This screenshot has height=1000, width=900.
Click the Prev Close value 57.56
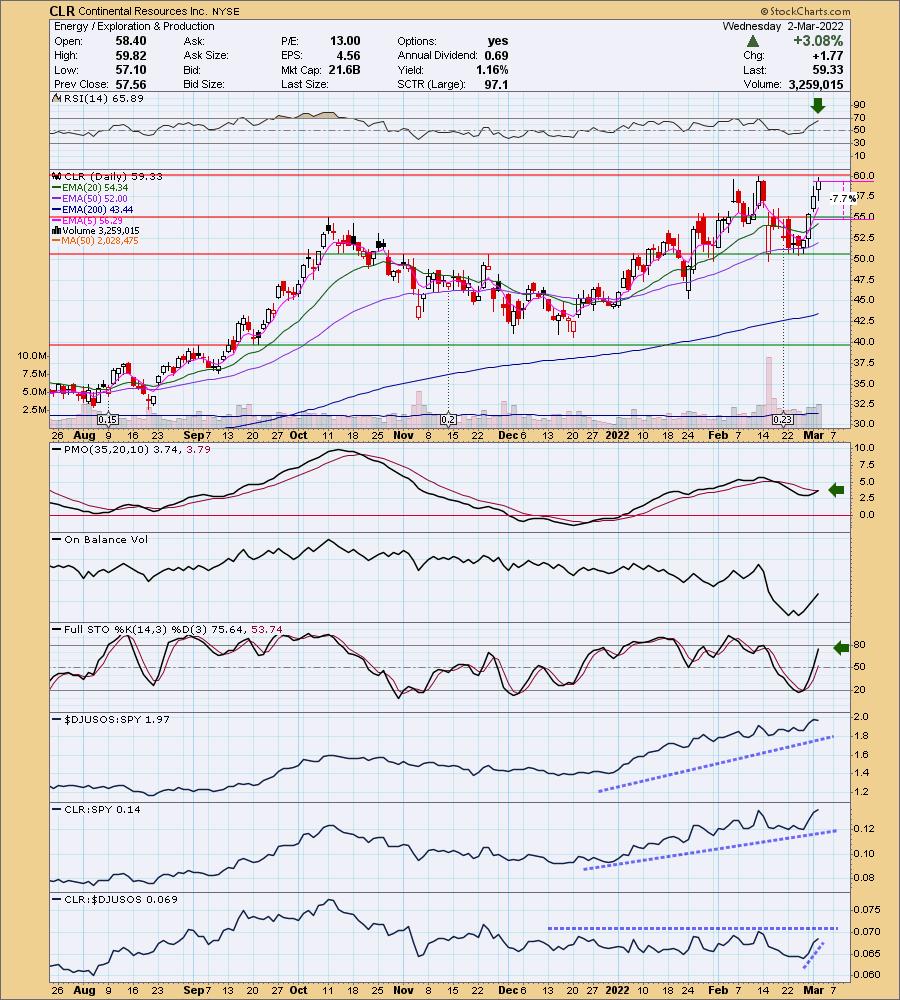coord(131,84)
